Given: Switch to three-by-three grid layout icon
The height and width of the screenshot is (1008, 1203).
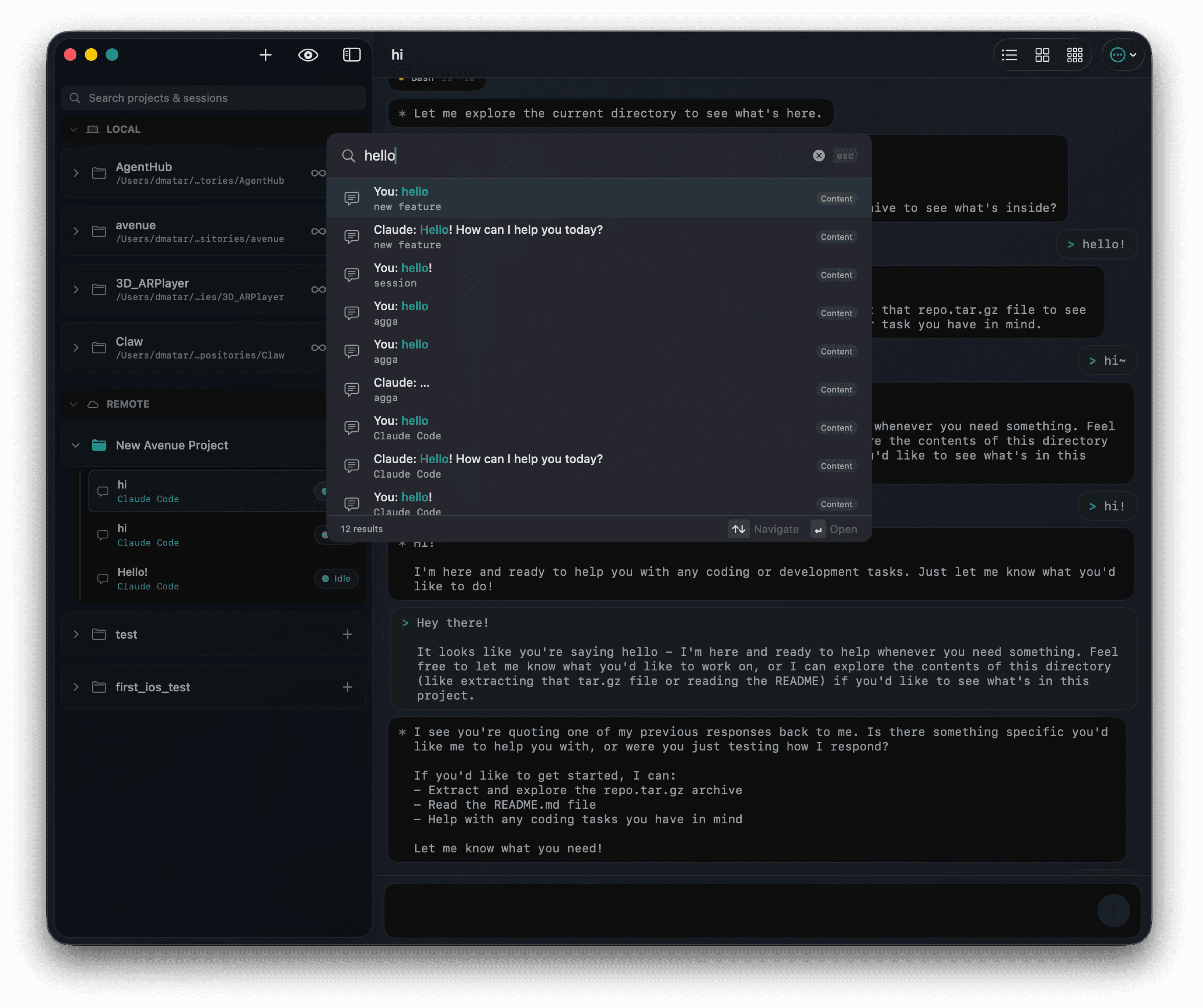Looking at the screenshot, I should tap(1075, 55).
